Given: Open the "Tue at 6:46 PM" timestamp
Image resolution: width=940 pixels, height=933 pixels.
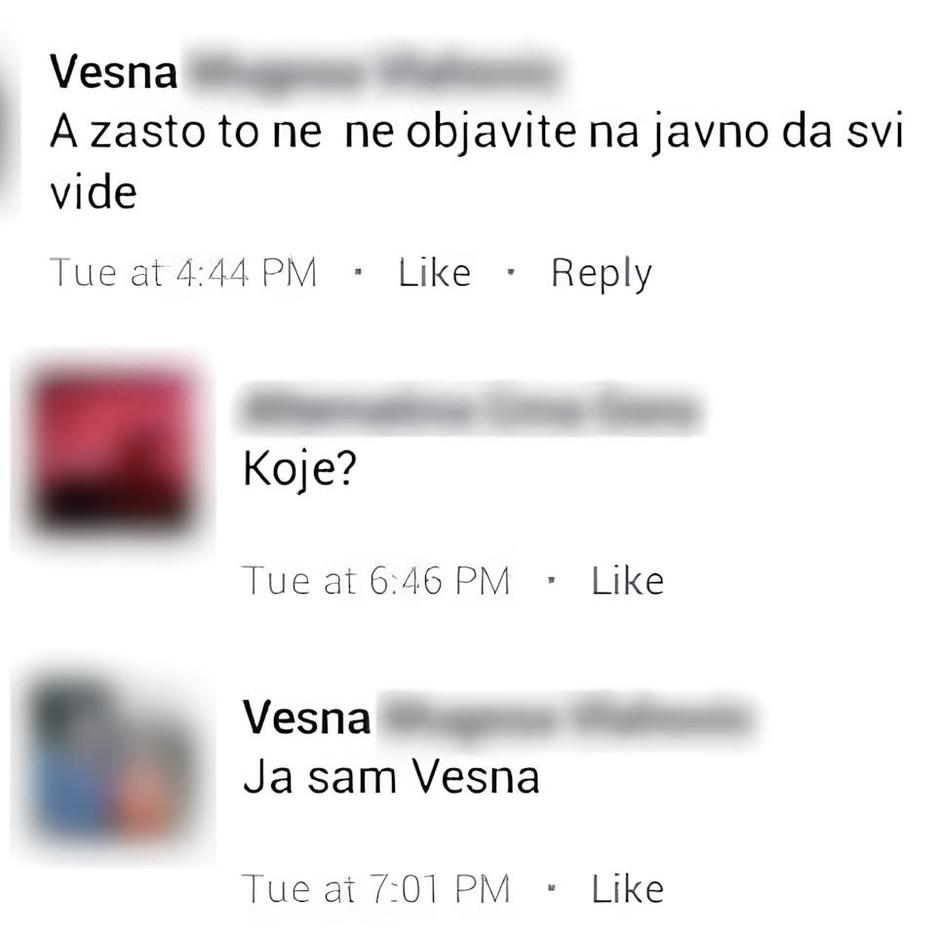Looking at the screenshot, I should (376, 580).
